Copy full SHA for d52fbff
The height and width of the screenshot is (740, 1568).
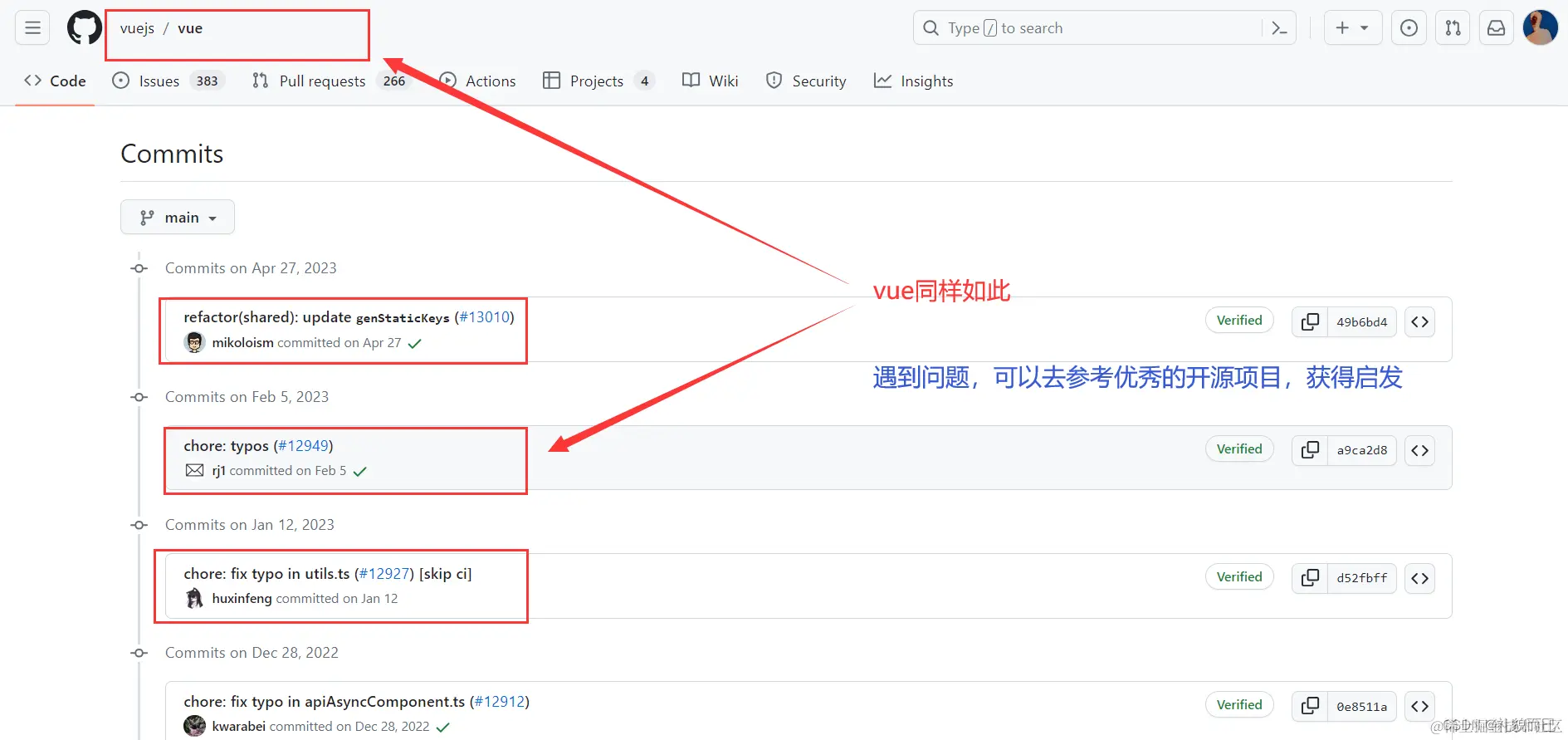coord(1310,578)
